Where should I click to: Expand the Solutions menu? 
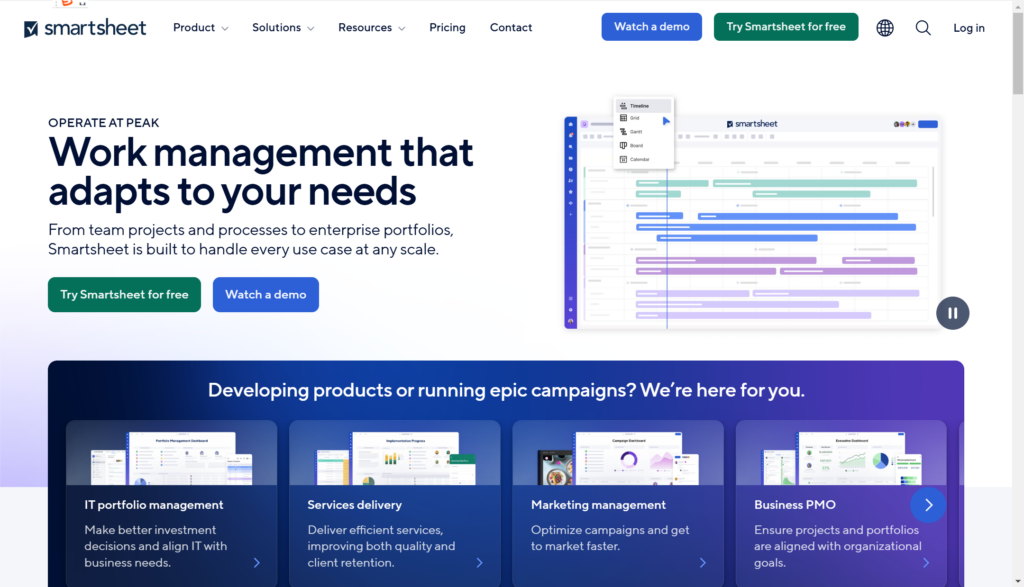283,27
